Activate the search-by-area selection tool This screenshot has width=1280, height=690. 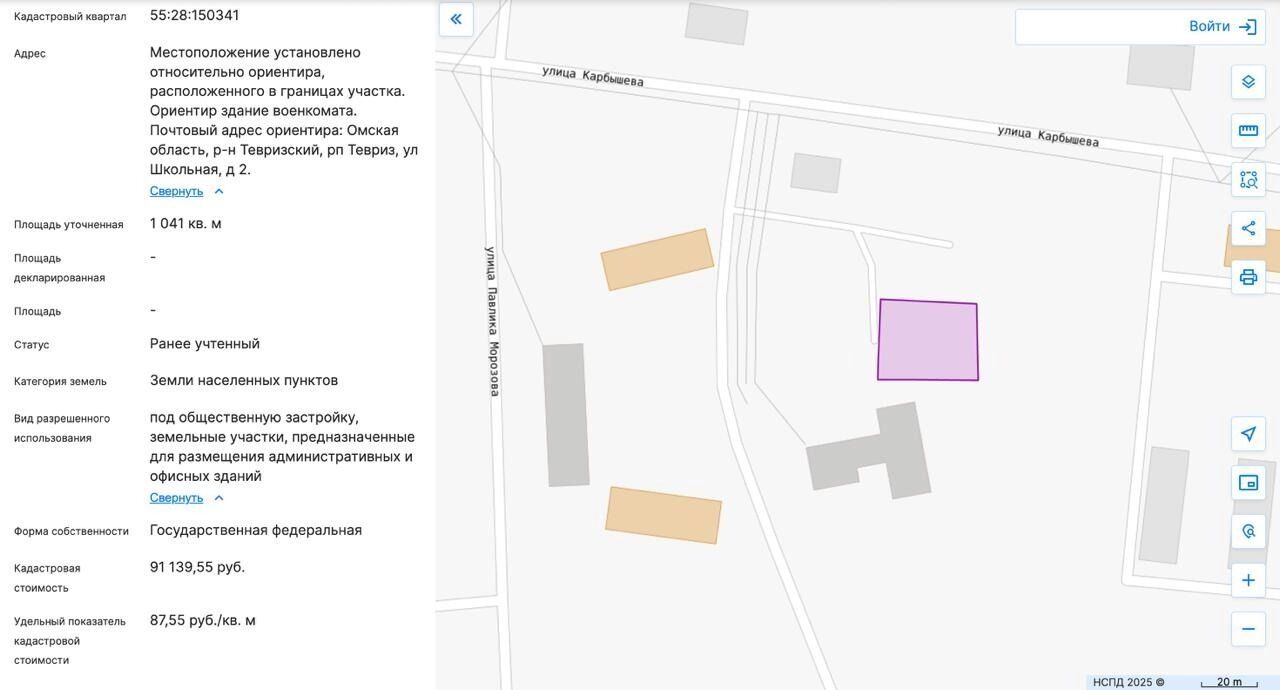1248,180
